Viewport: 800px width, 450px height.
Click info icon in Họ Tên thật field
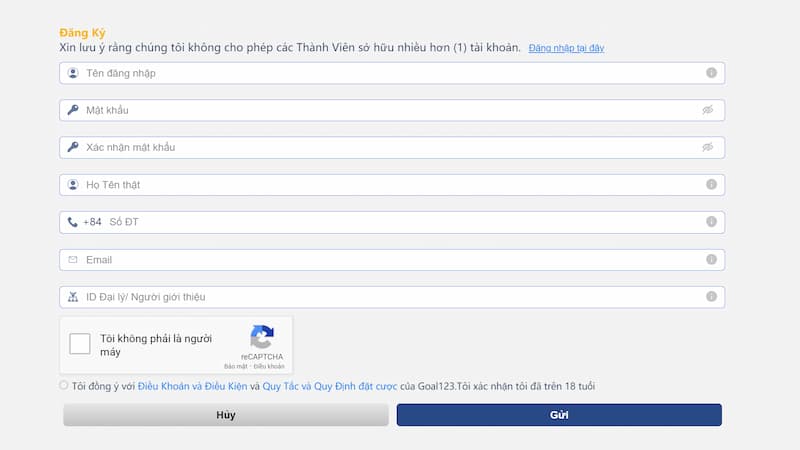click(x=711, y=185)
